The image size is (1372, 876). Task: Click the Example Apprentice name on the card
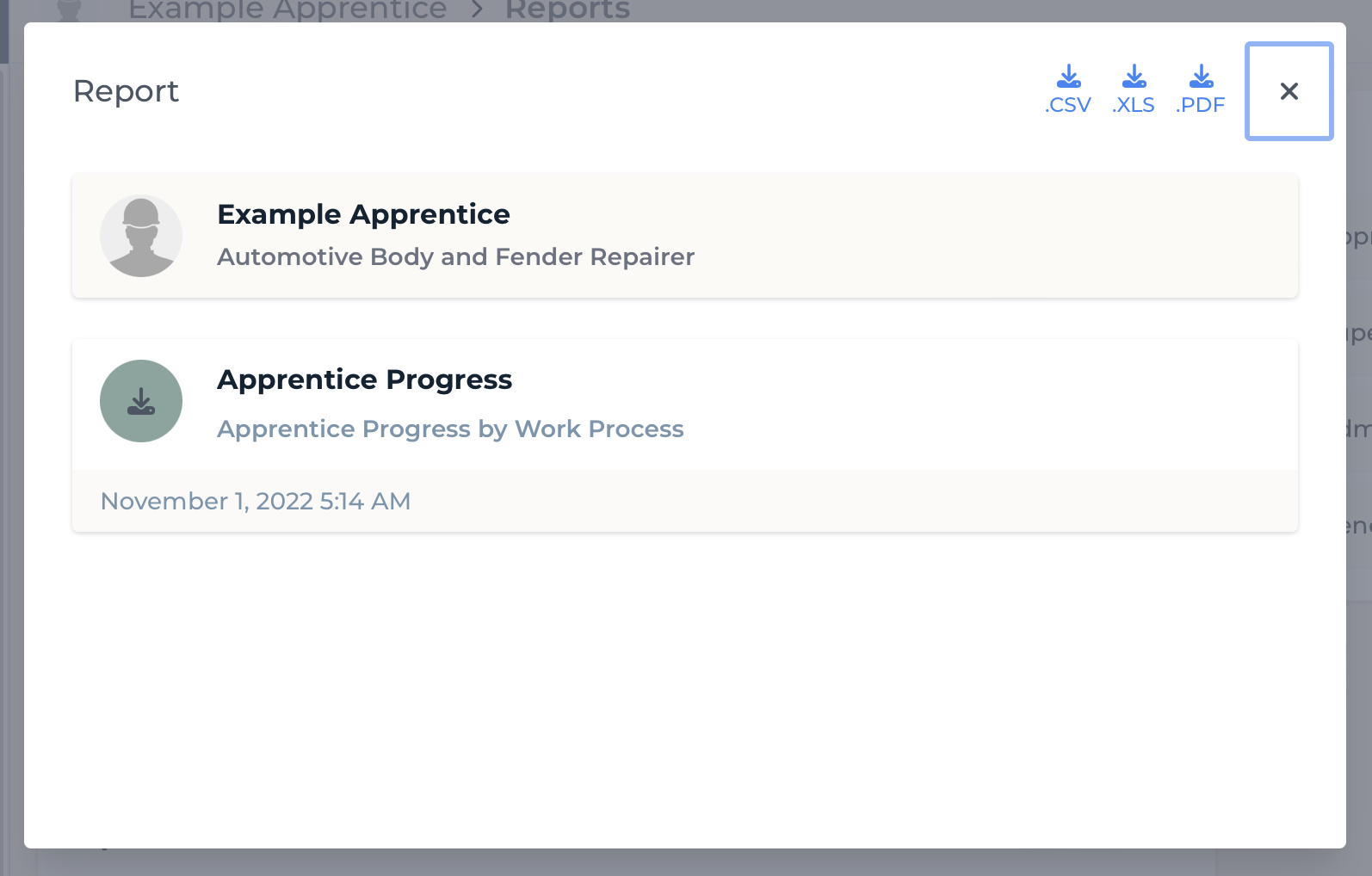point(362,214)
